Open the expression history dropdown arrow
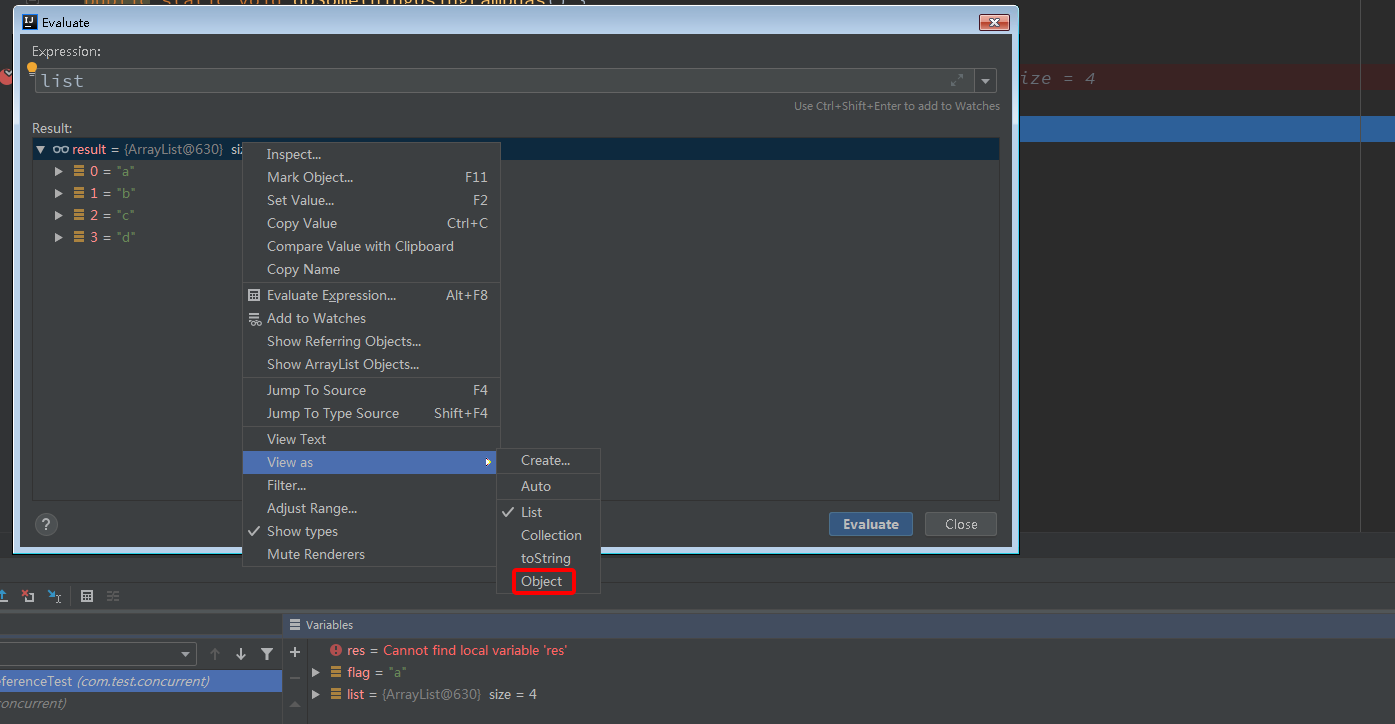This screenshot has height=724, width=1395. (985, 80)
